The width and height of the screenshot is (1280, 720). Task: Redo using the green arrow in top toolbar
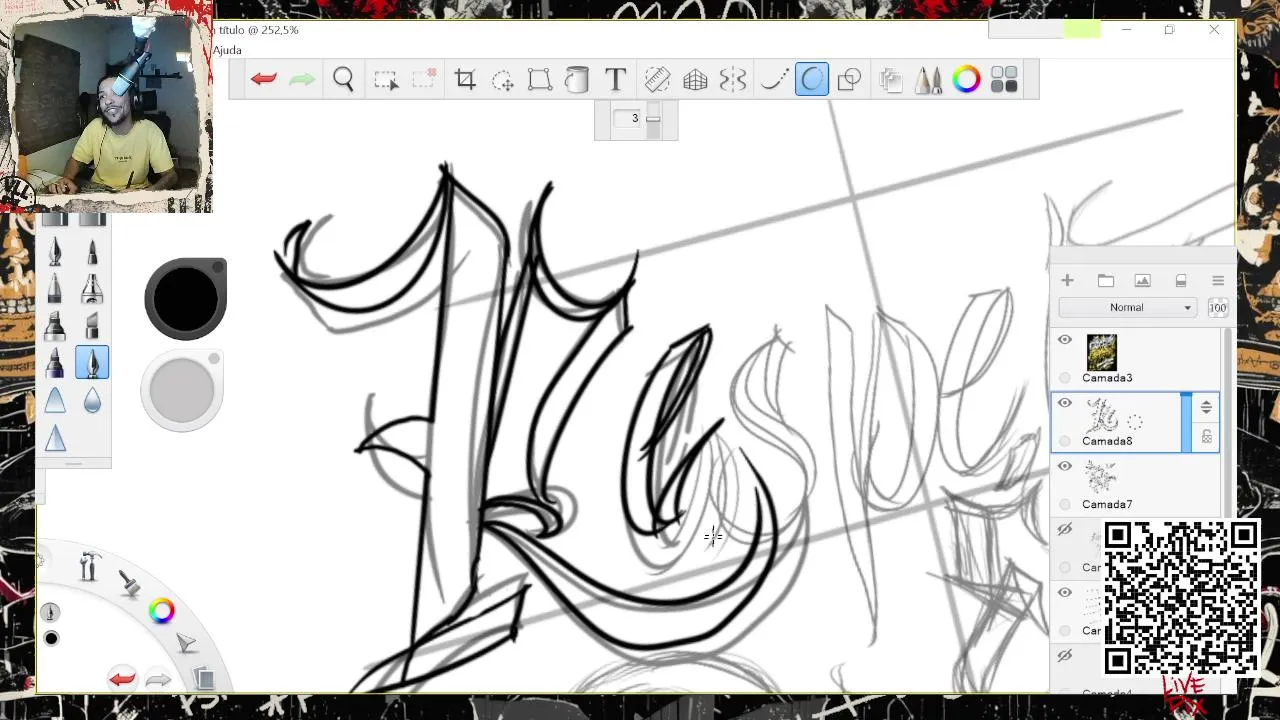tap(302, 79)
